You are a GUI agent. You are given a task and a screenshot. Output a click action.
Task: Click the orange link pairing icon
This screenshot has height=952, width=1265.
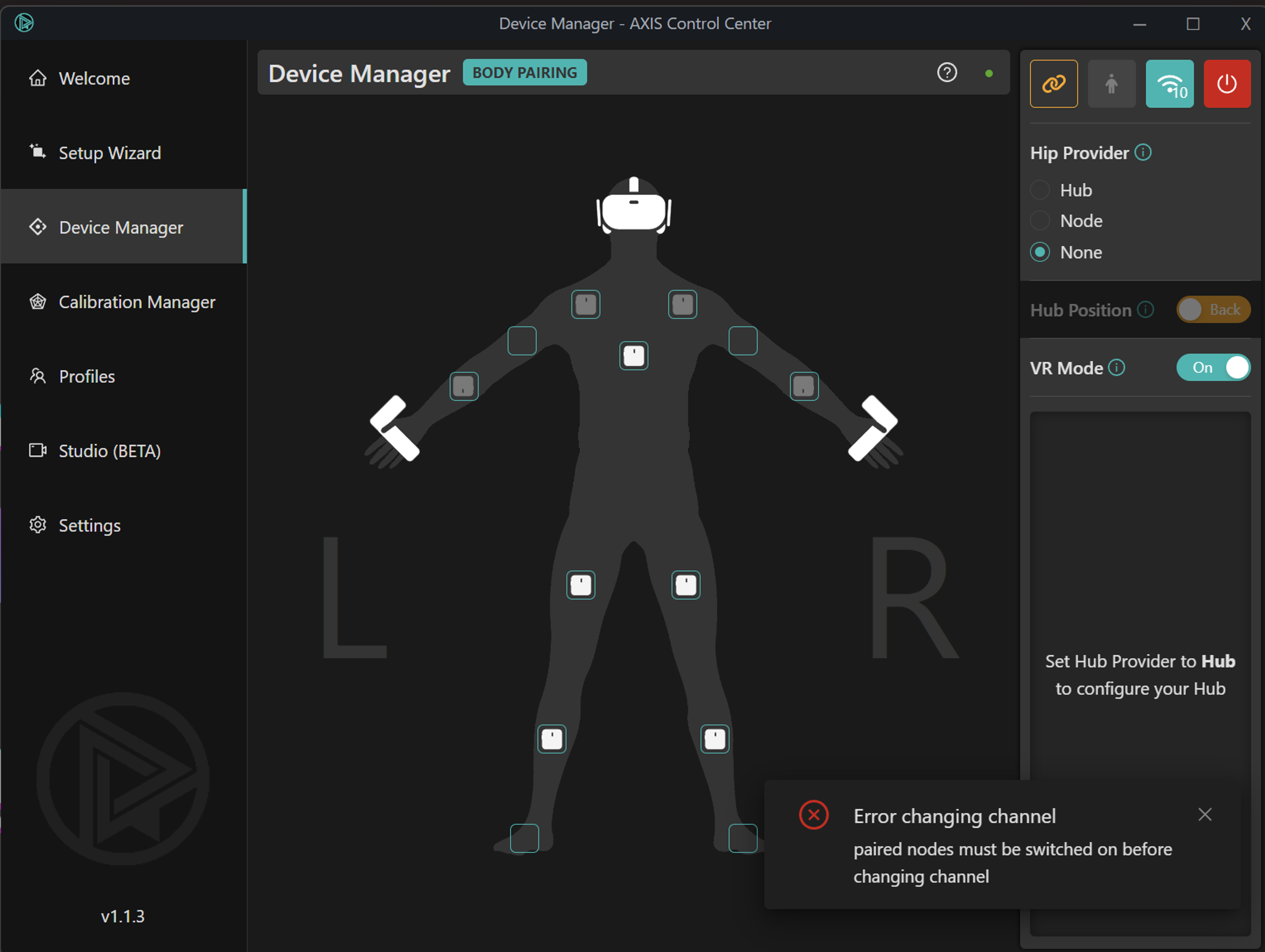(1054, 83)
